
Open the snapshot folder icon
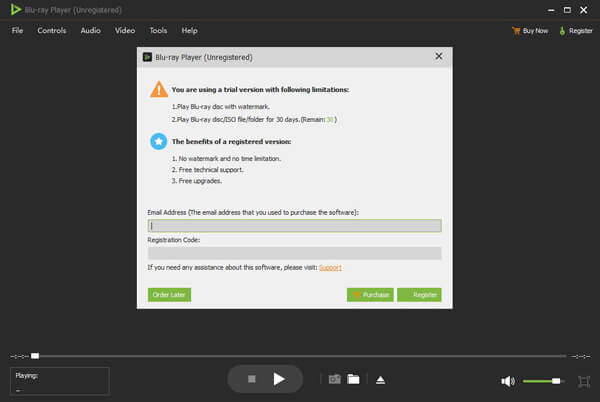click(353, 379)
